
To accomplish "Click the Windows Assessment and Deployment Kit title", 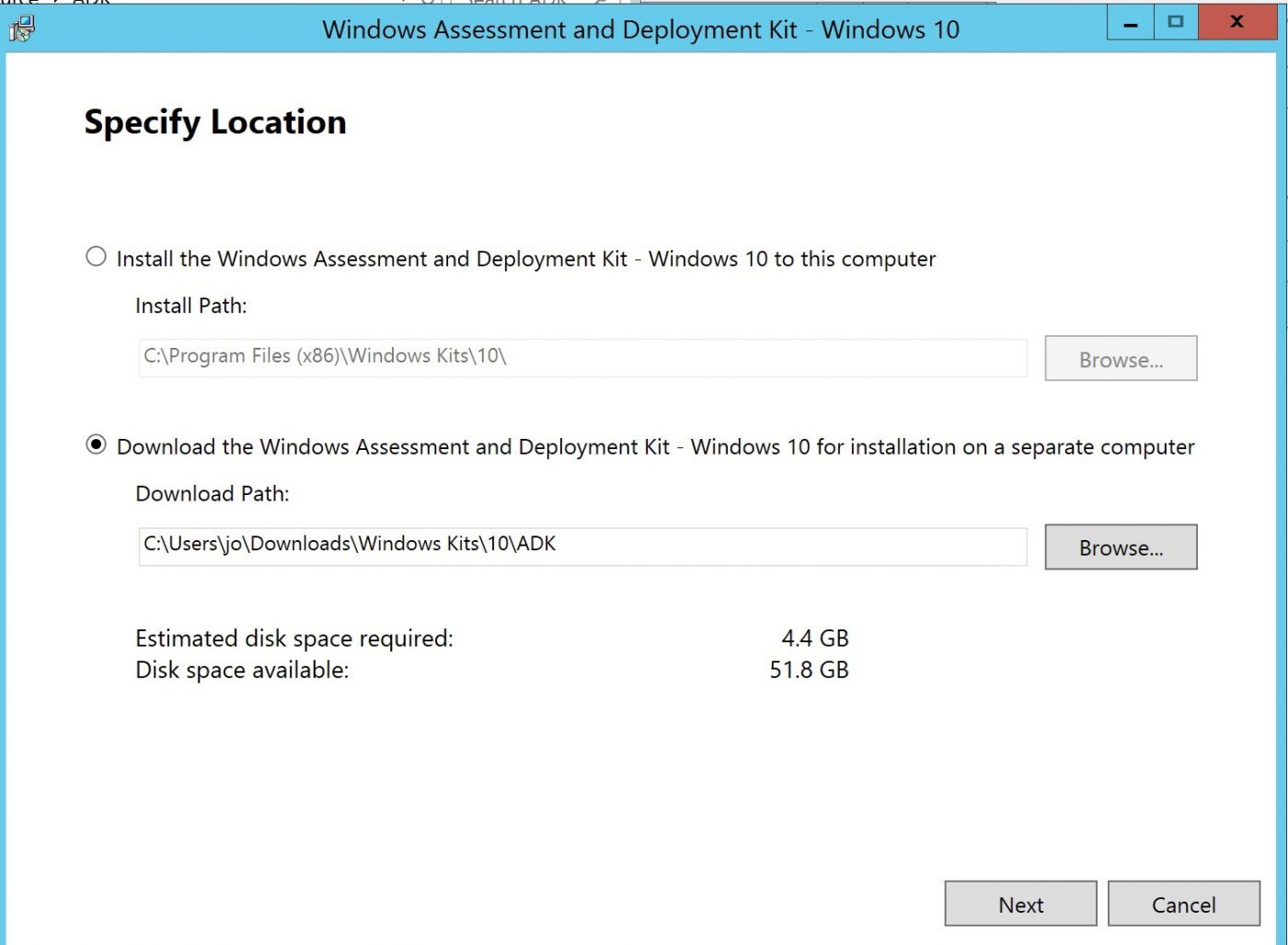I will 642,29.
